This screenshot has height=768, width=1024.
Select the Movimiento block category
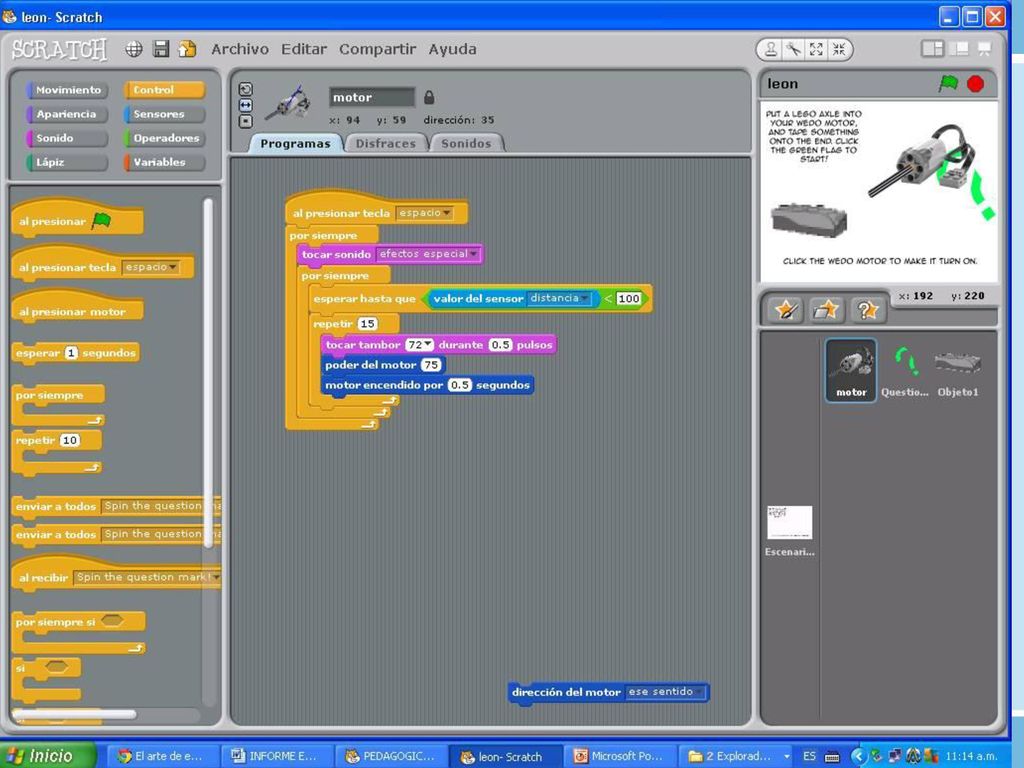[66, 90]
